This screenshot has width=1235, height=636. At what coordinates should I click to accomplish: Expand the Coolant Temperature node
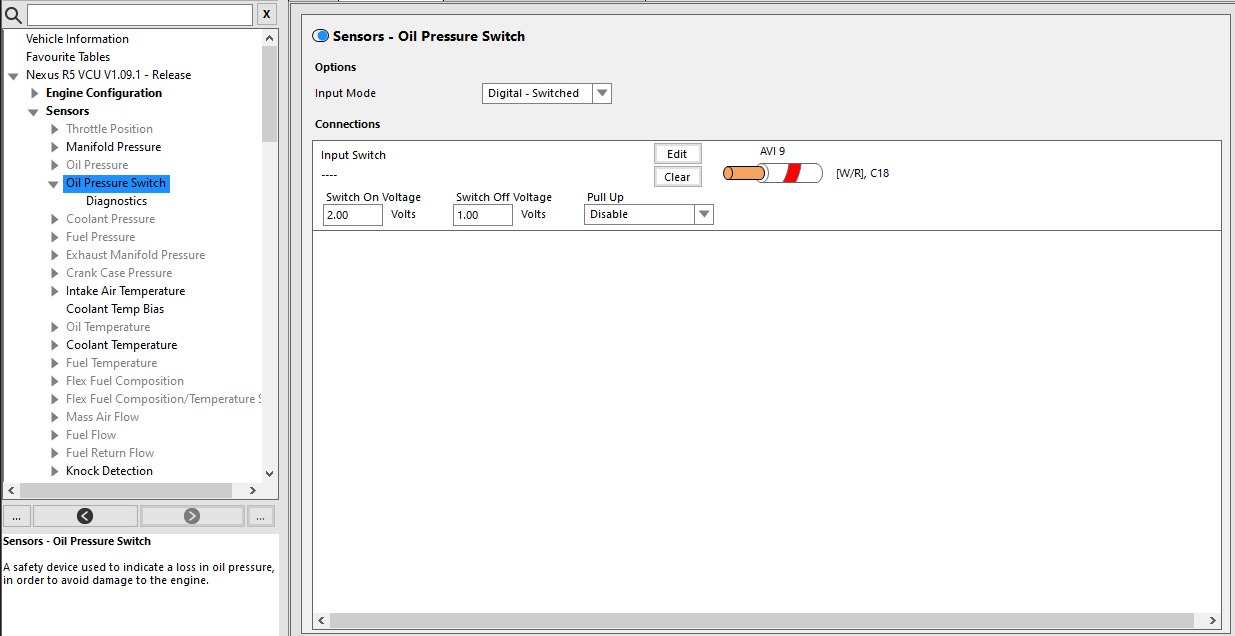point(55,345)
